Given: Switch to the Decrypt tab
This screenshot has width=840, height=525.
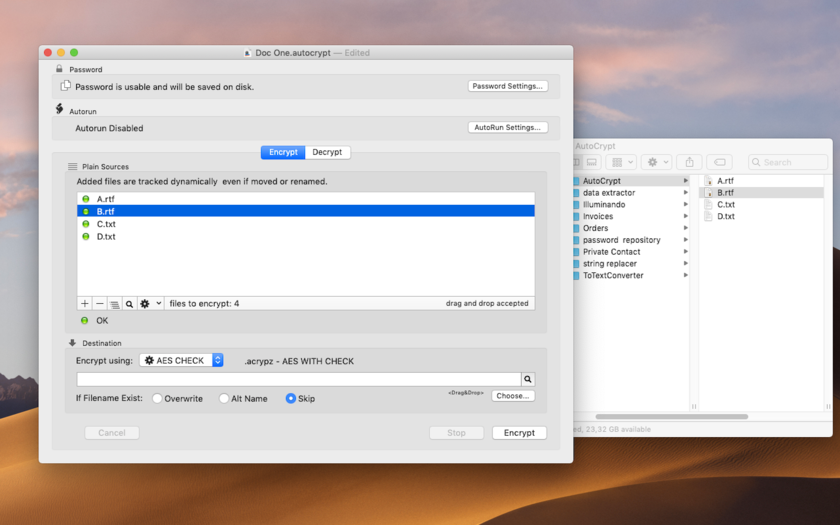Looking at the screenshot, I should pyautogui.click(x=327, y=152).
